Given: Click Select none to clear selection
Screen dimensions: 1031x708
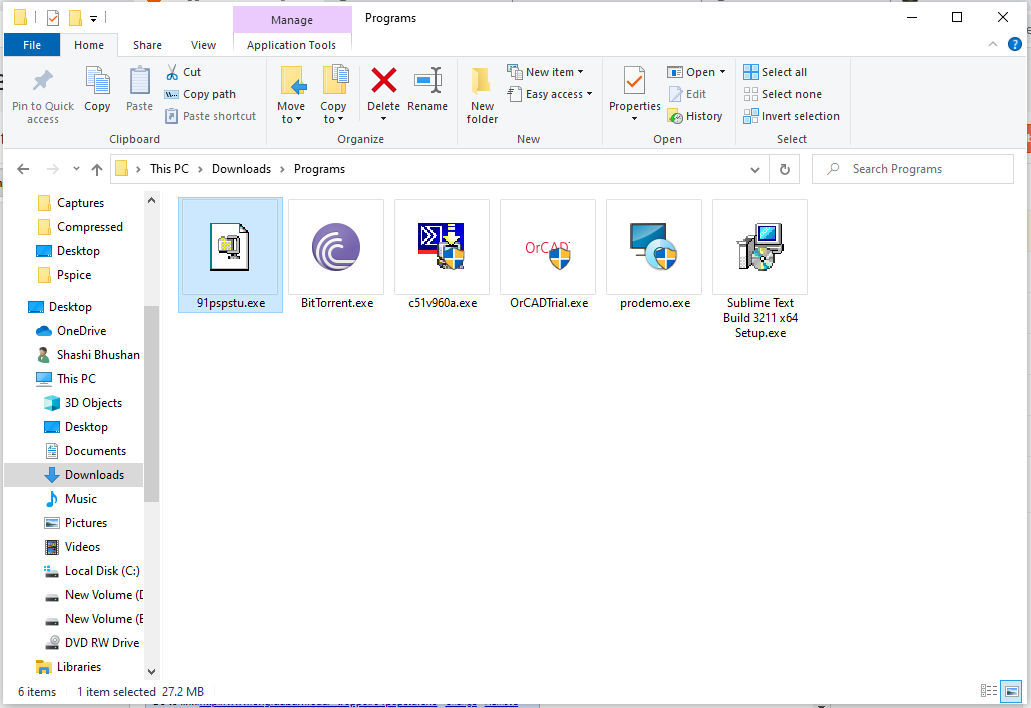Looking at the screenshot, I should (779, 93).
